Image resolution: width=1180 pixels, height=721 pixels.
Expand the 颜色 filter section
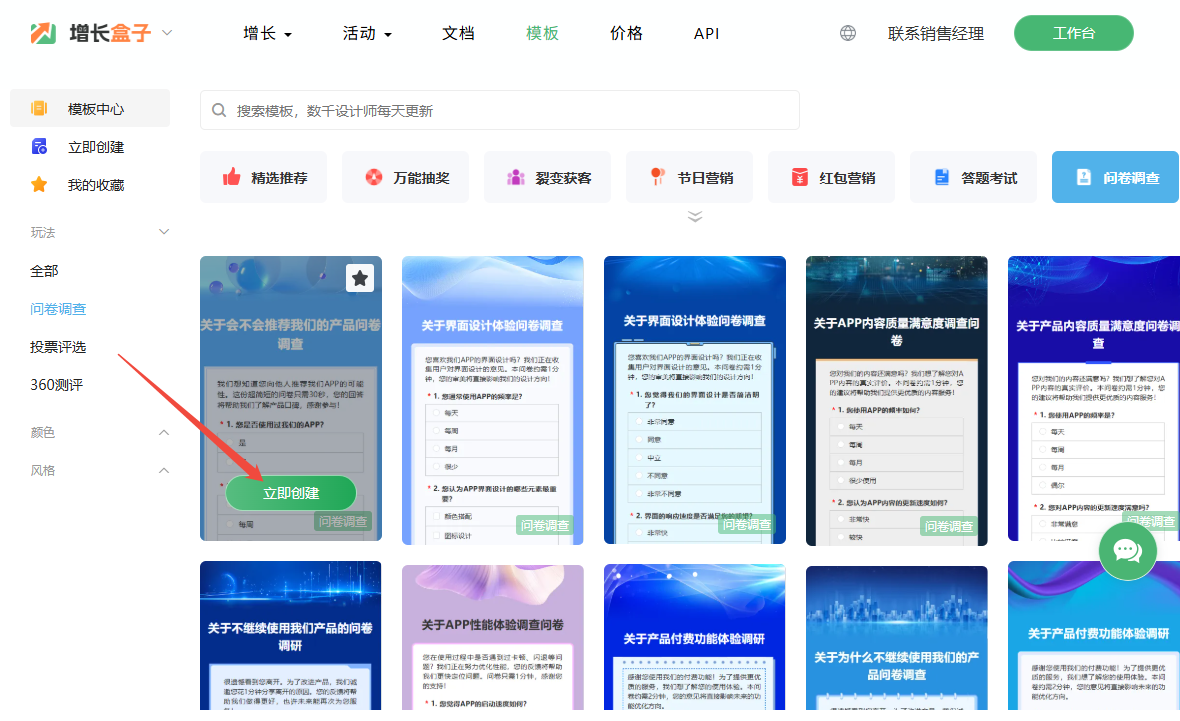click(x=165, y=432)
